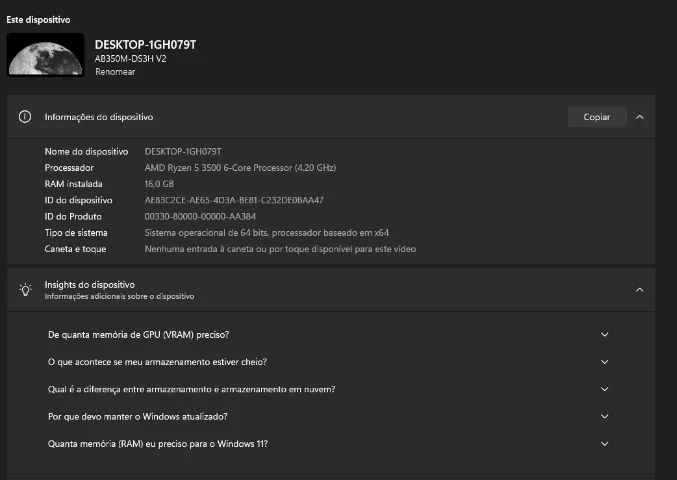
Task: Expand 'Por que devo manter o Windows atualizado?'
Action: (604, 416)
